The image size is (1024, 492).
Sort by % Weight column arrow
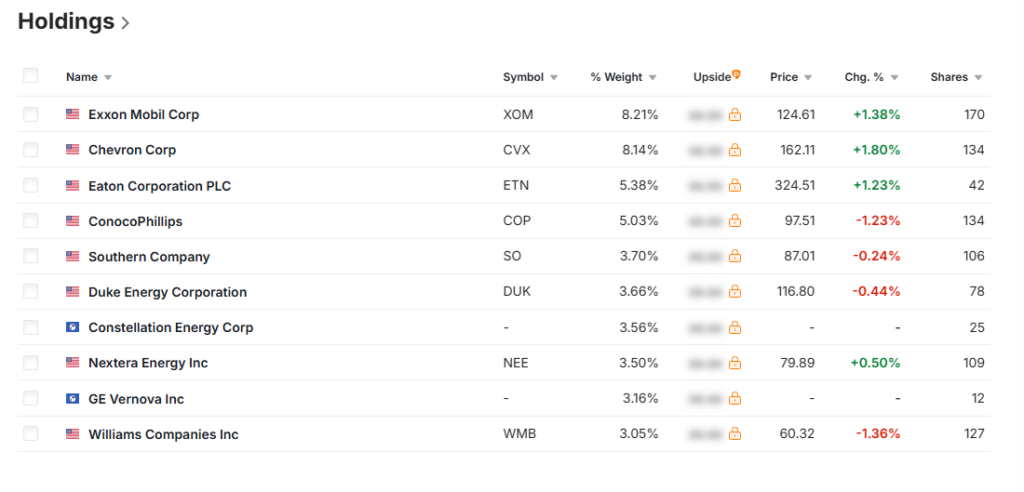pyautogui.click(x=652, y=78)
